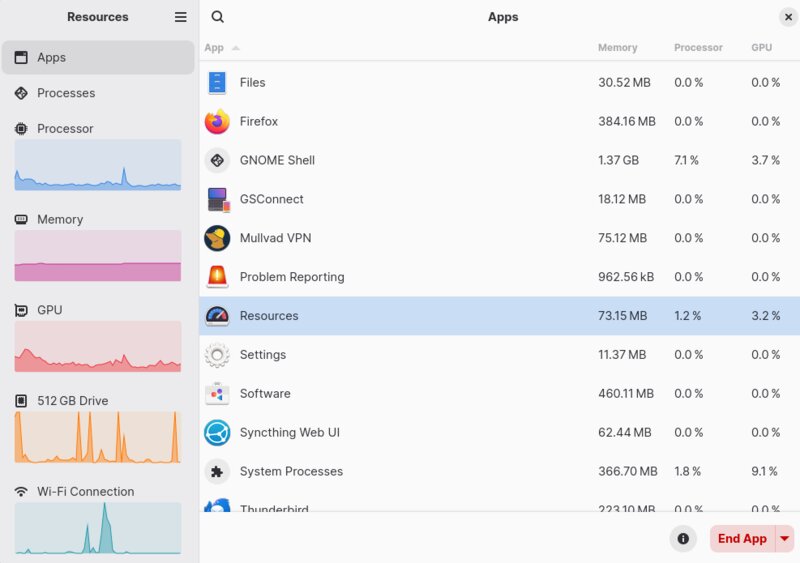This screenshot has height=563, width=800.
Task: Click the Mullvad VPN icon
Action: 217,238
